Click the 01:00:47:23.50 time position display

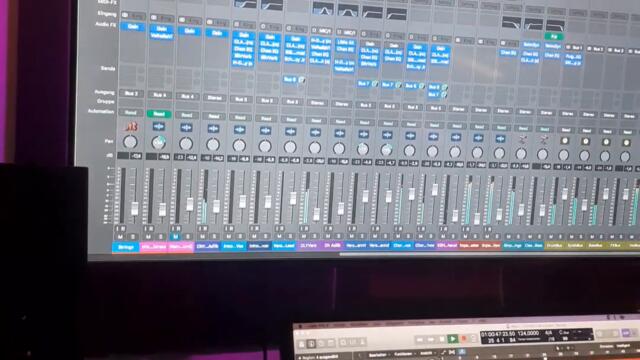point(498,334)
